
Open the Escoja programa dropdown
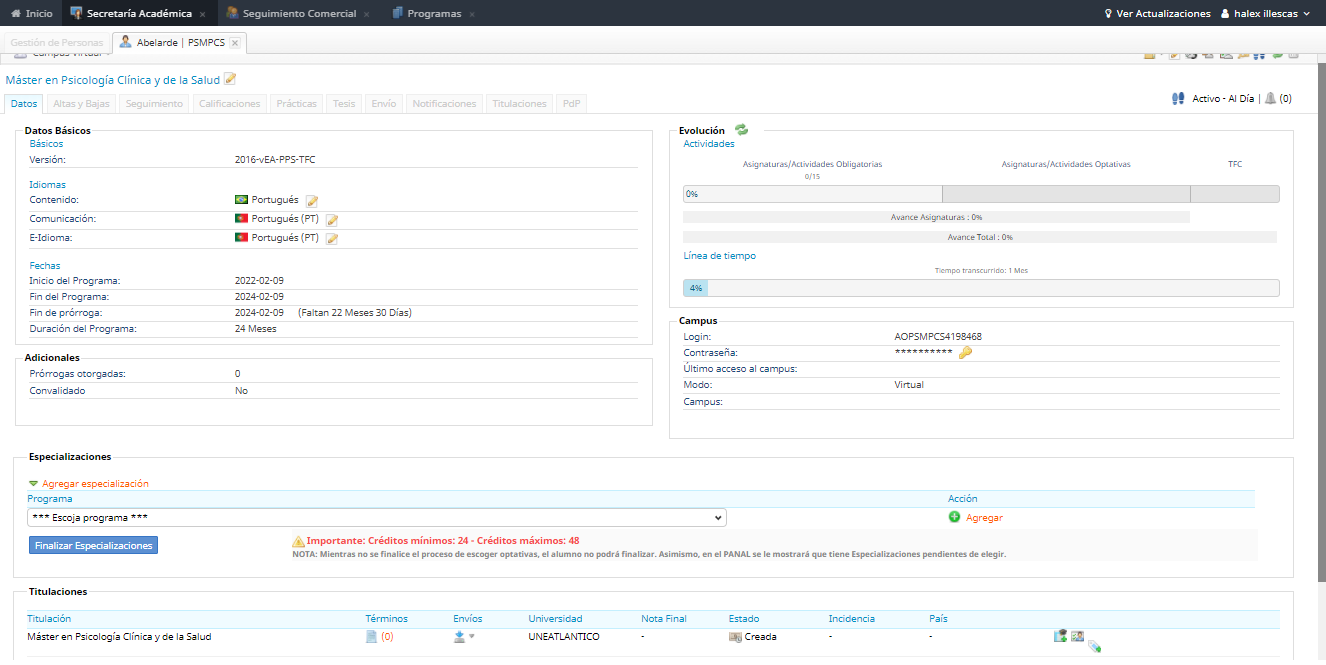point(377,518)
